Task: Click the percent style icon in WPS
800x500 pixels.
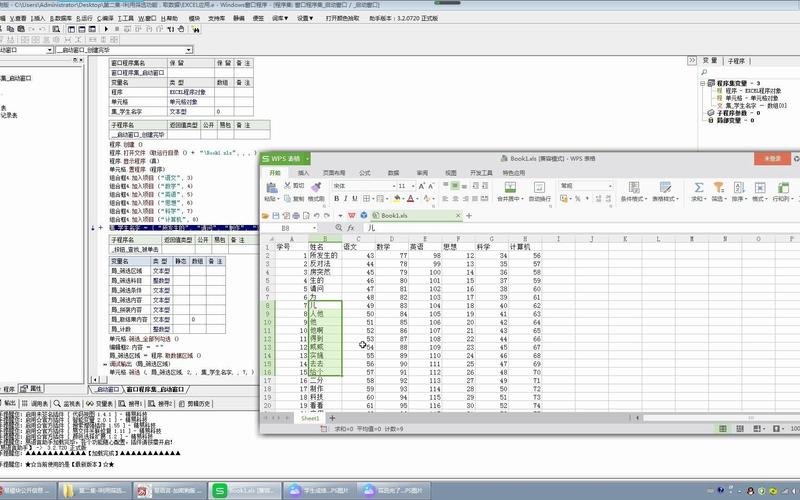Action: [578, 198]
